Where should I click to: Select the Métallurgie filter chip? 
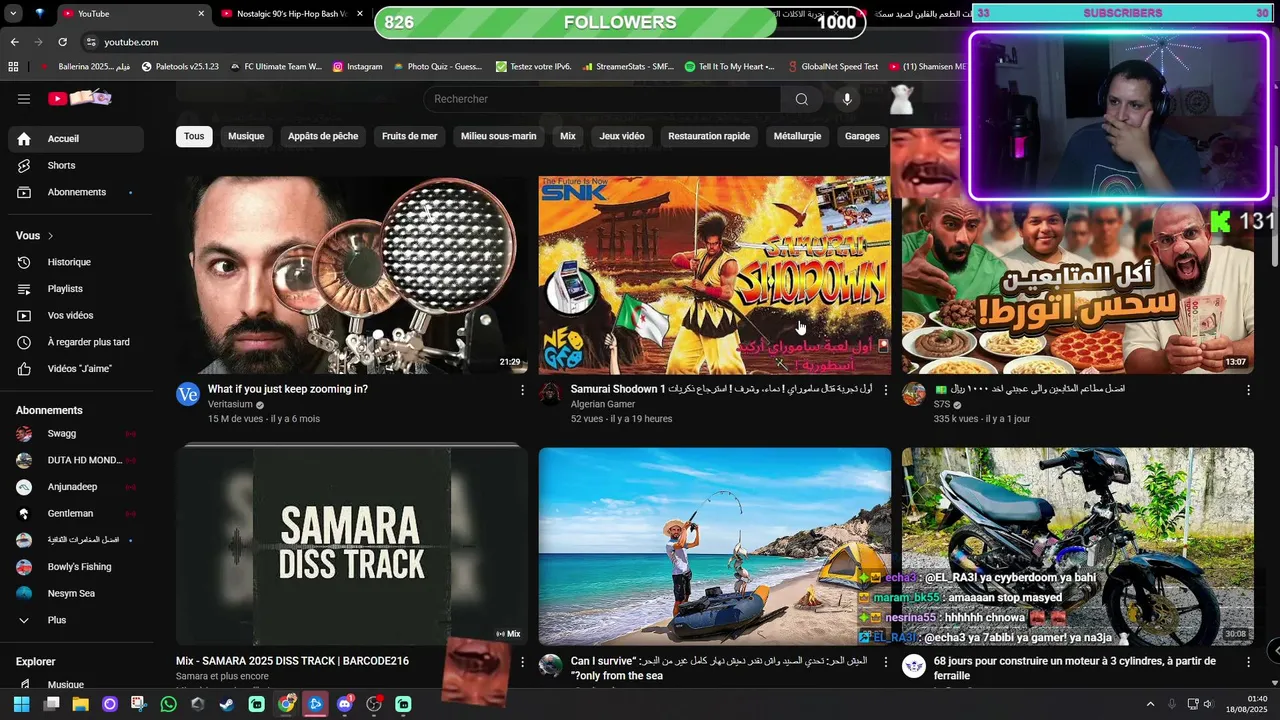tap(797, 136)
